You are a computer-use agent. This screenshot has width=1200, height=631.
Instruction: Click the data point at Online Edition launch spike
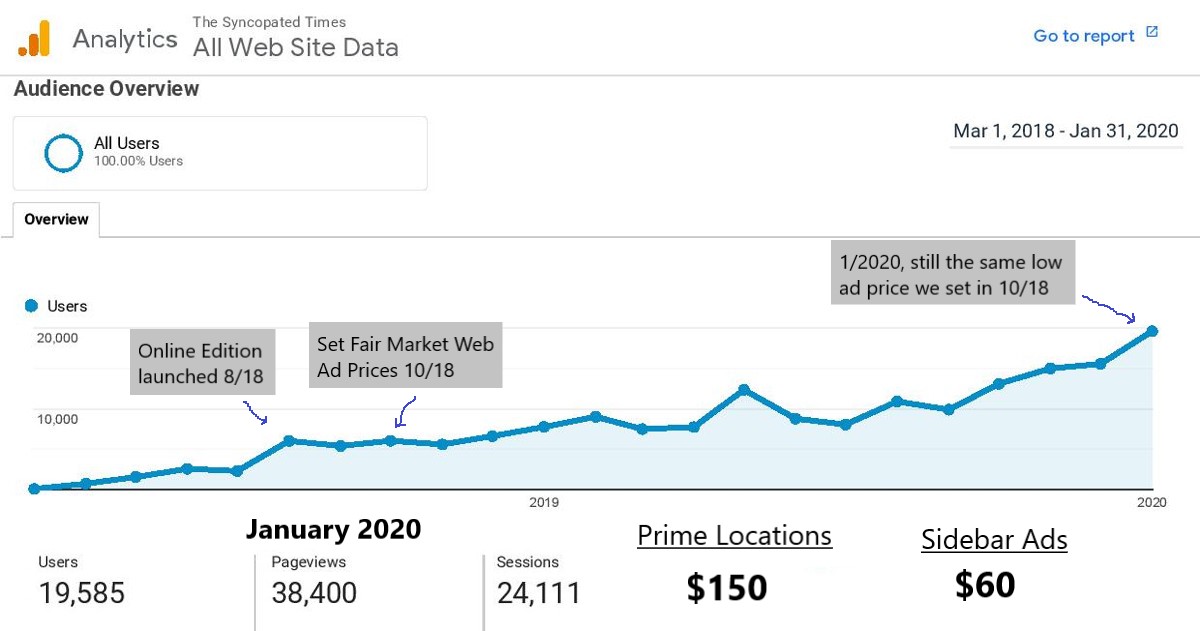(x=288, y=440)
